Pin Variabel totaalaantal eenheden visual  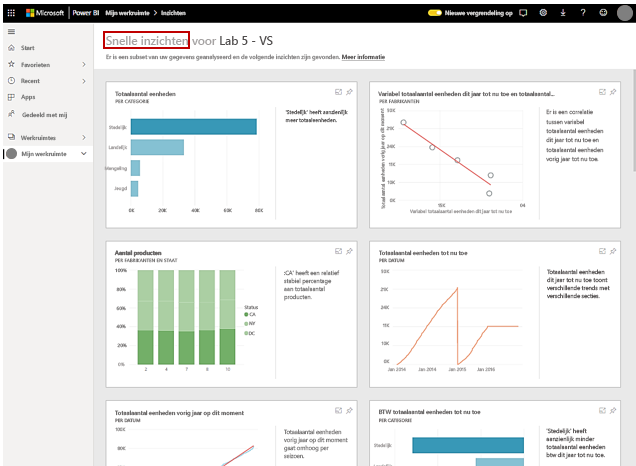pyautogui.click(x=613, y=92)
